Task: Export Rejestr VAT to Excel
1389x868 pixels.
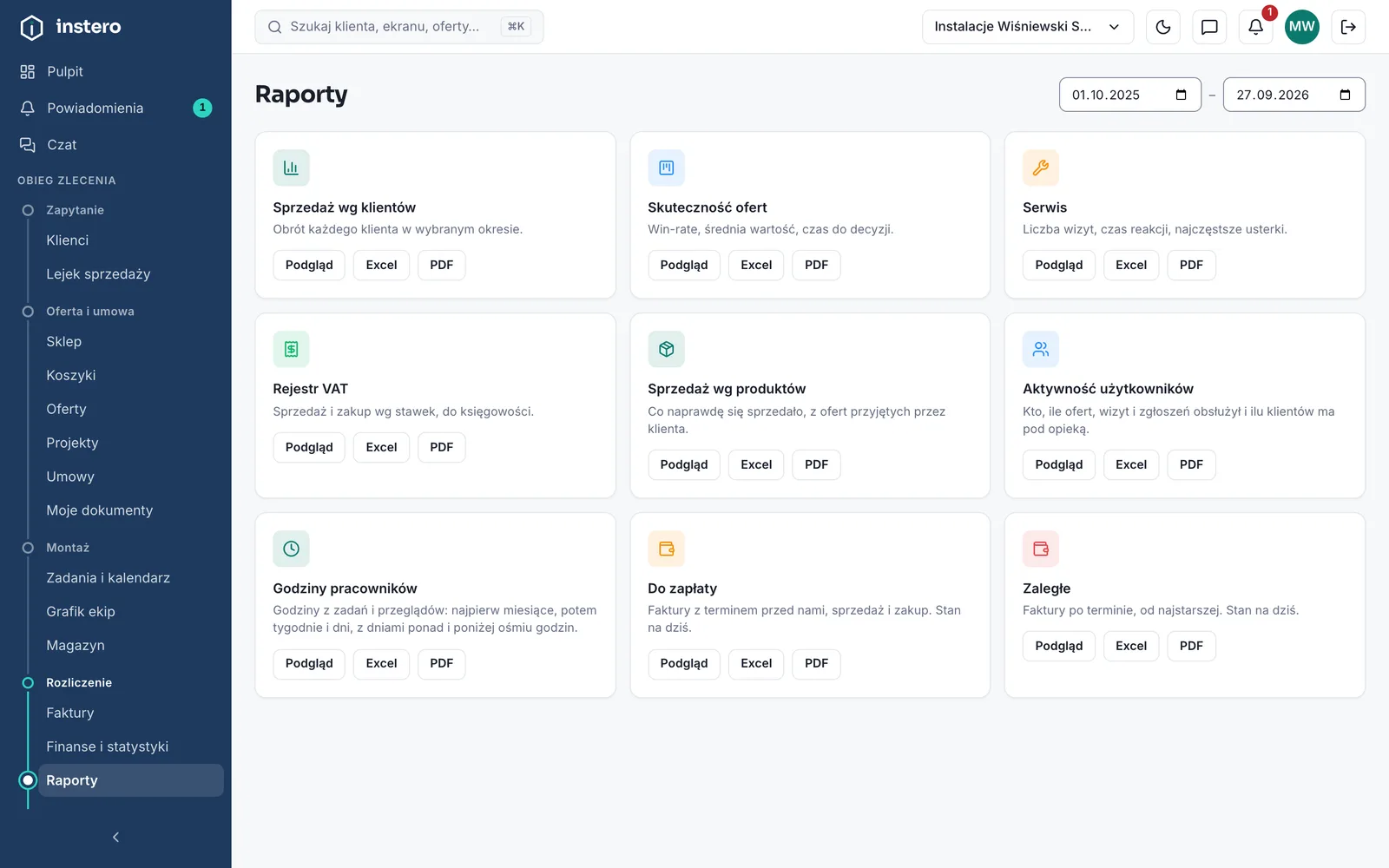Action: coord(381,447)
